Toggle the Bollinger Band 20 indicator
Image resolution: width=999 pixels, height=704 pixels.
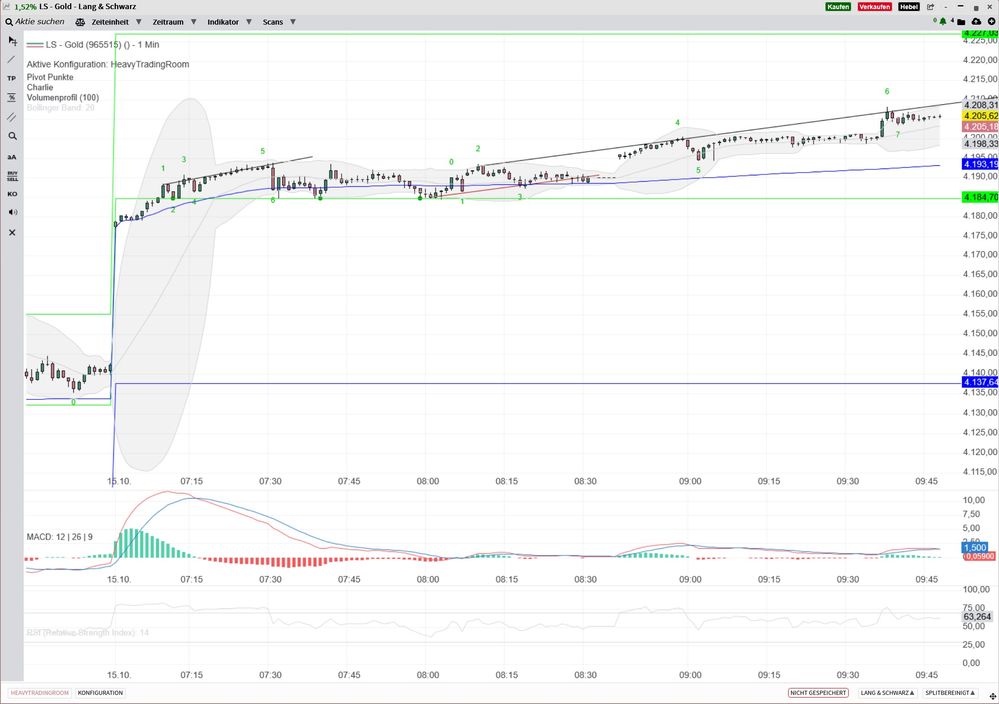(60, 108)
